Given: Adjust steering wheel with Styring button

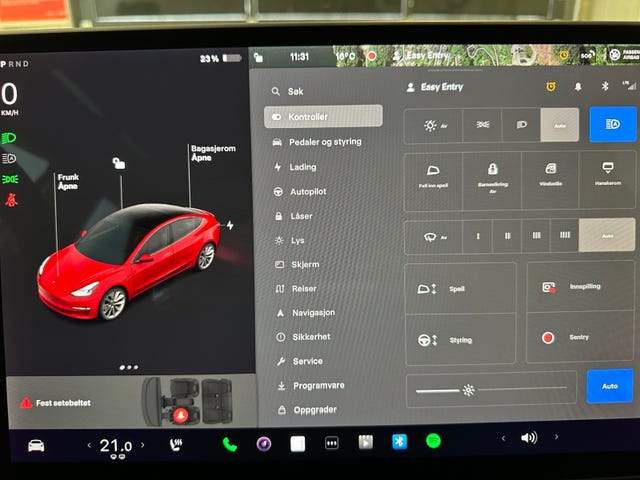Looking at the screenshot, I should (460, 340).
